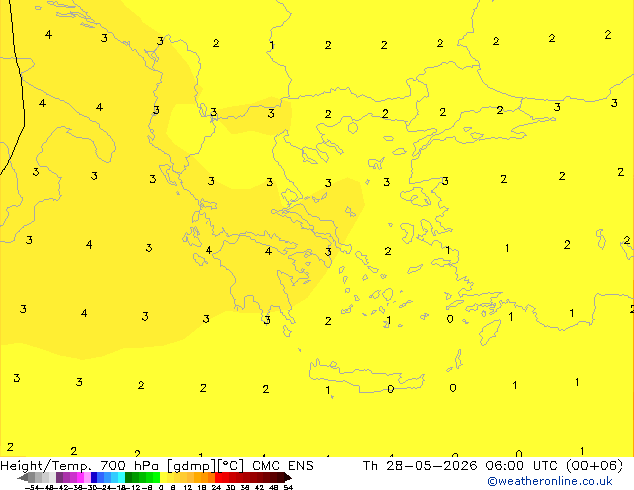Pick the dark blue legend swatch

[x=94, y=477]
